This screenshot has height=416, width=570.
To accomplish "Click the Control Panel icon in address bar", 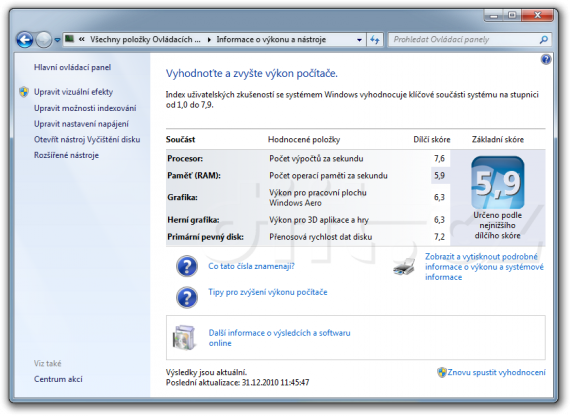I will pyautogui.click(x=70, y=39).
